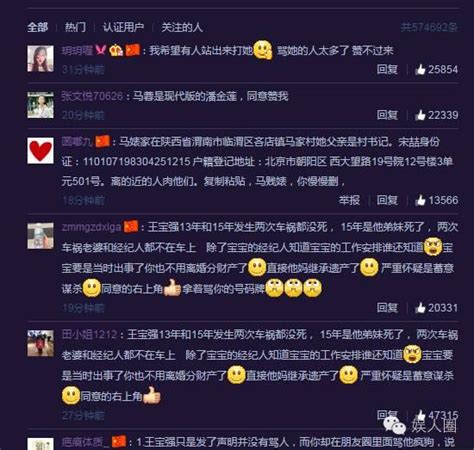The width and height of the screenshot is (474, 450).
Task: Click thumbs-up on 22339-like comment
Action: tap(420, 115)
